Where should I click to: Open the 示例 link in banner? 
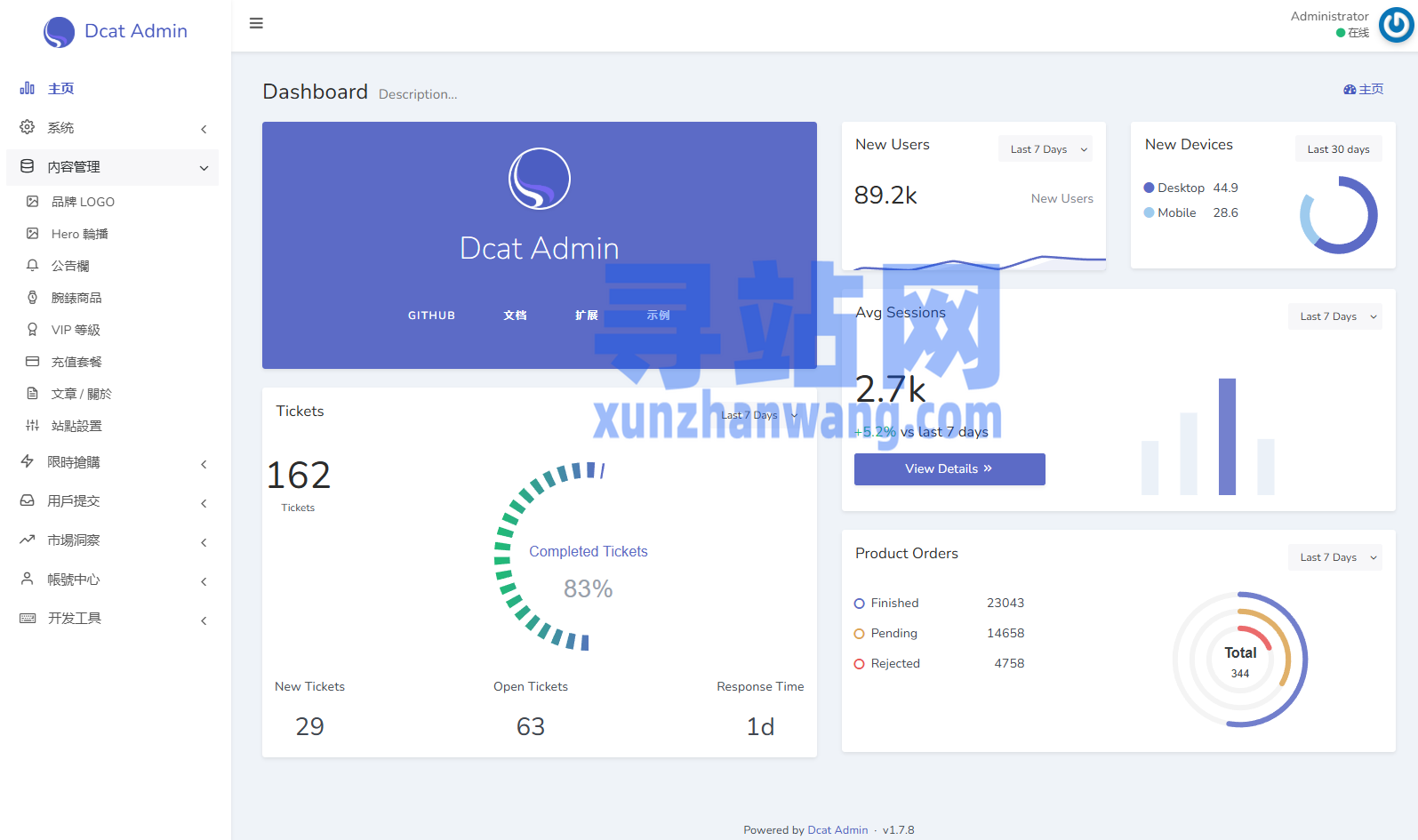point(658,316)
